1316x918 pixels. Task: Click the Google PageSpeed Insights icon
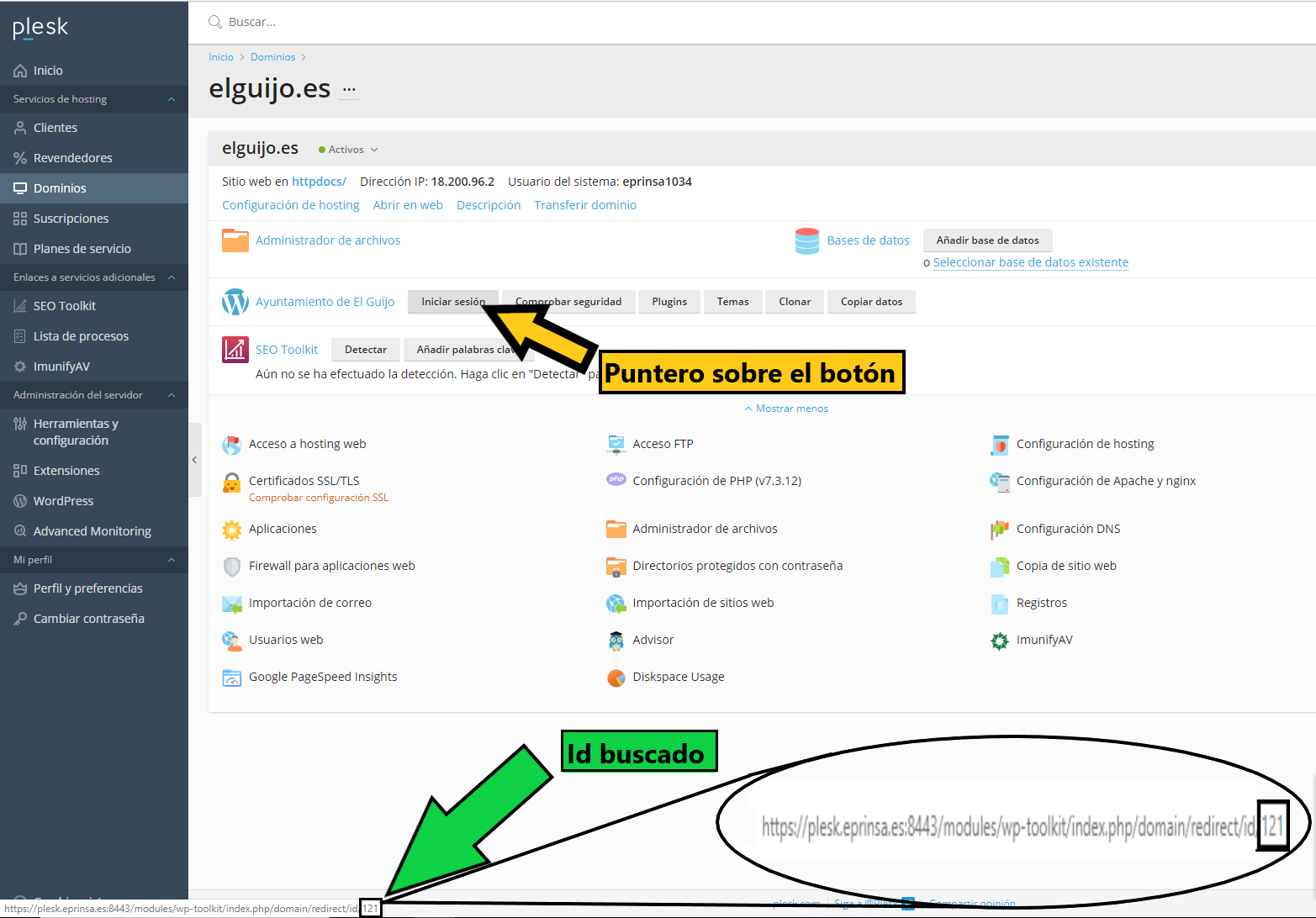(231, 678)
